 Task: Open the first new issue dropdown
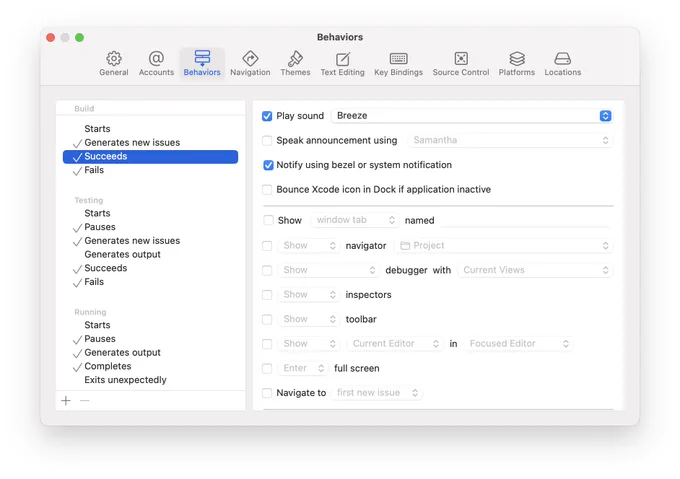click(377, 393)
